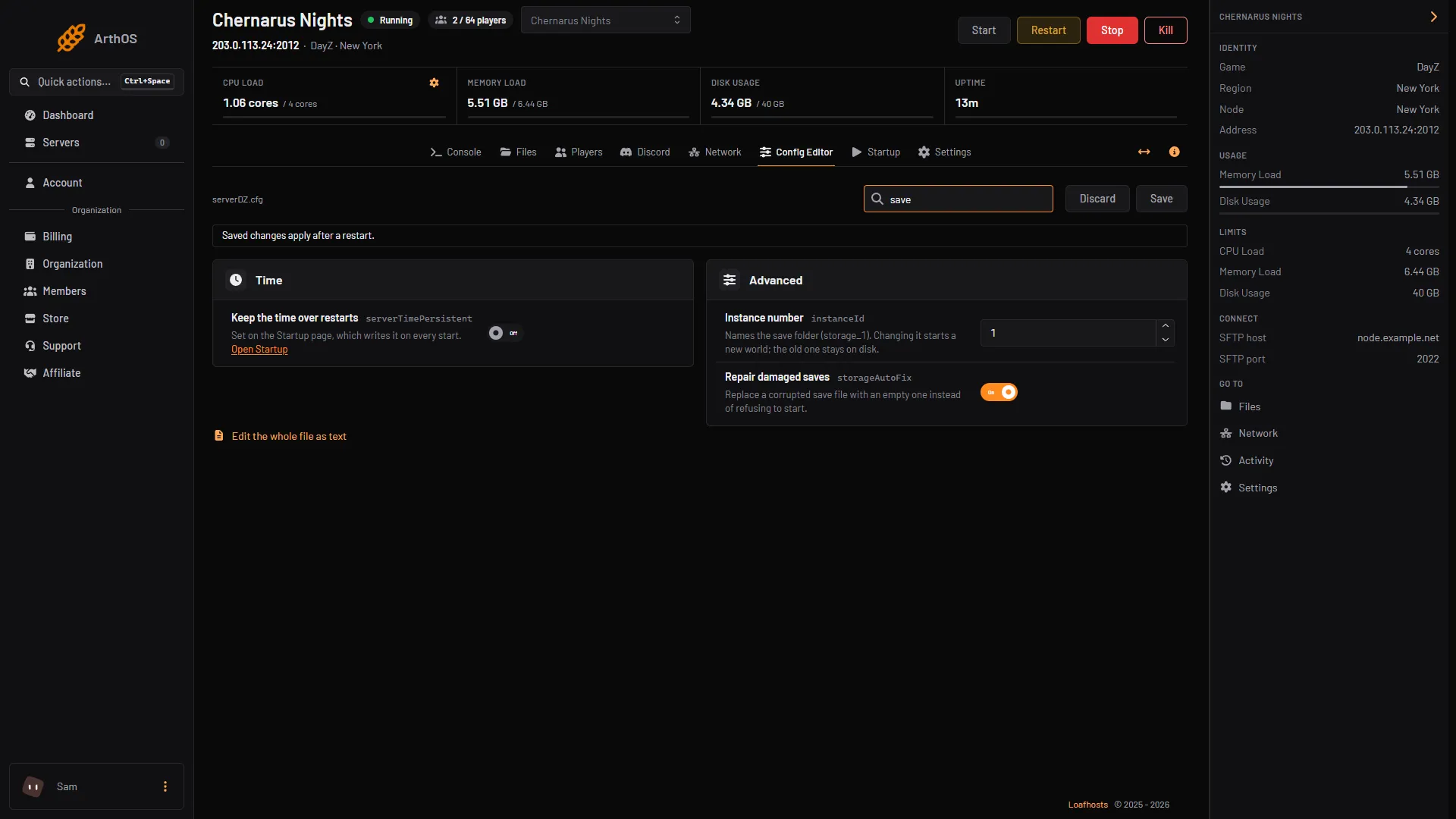This screenshot has width=1456, height=819.
Task: Click the Discard changes button
Action: click(1097, 199)
